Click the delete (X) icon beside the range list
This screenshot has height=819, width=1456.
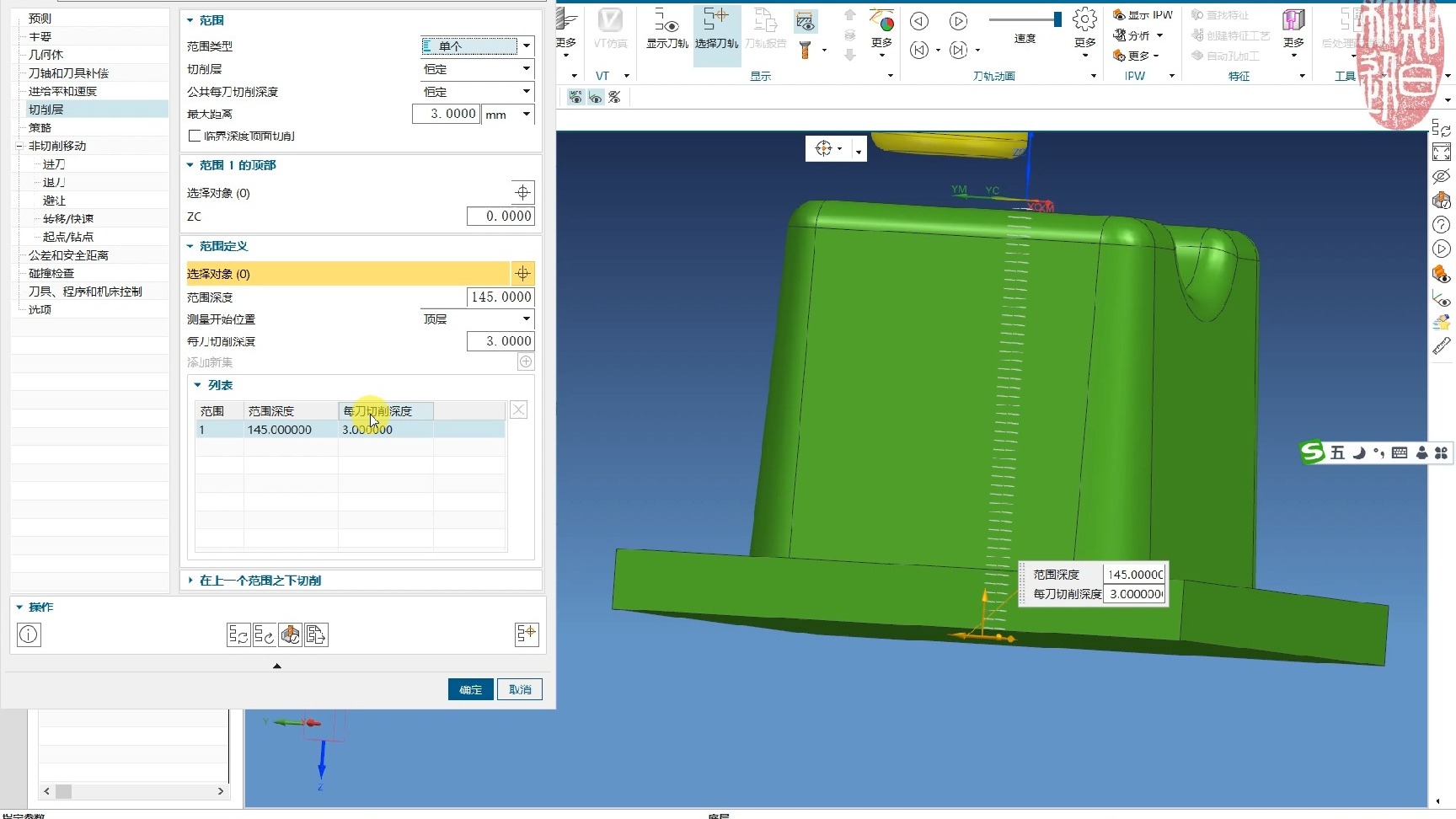pyautogui.click(x=519, y=410)
